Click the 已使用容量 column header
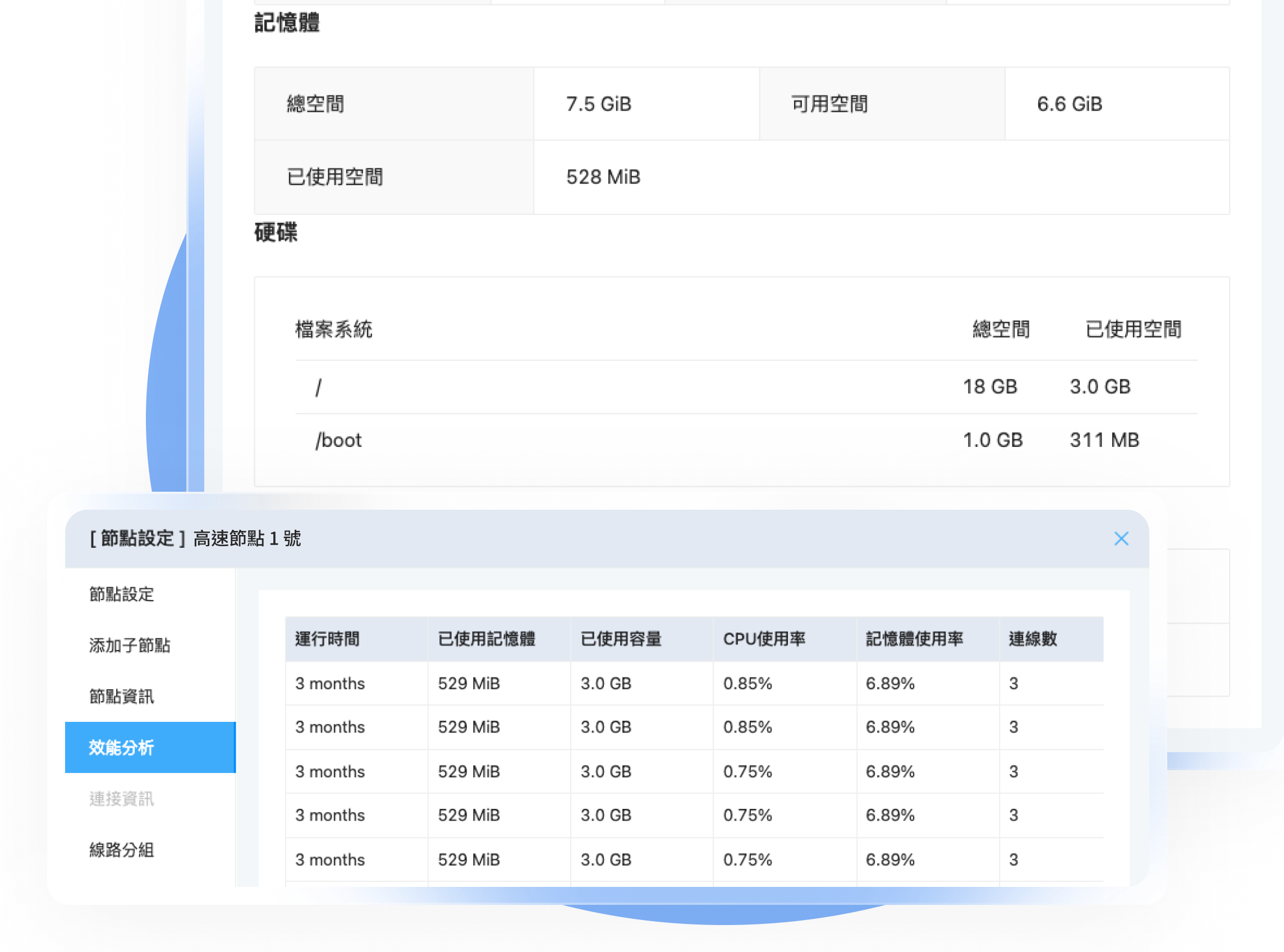The width and height of the screenshot is (1284, 952). (621, 639)
